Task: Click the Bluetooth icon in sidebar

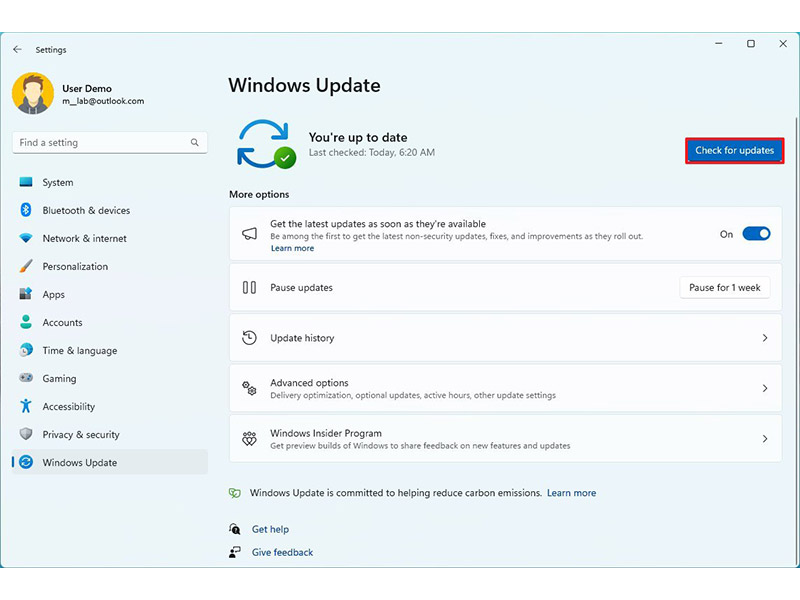Action: pos(26,210)
